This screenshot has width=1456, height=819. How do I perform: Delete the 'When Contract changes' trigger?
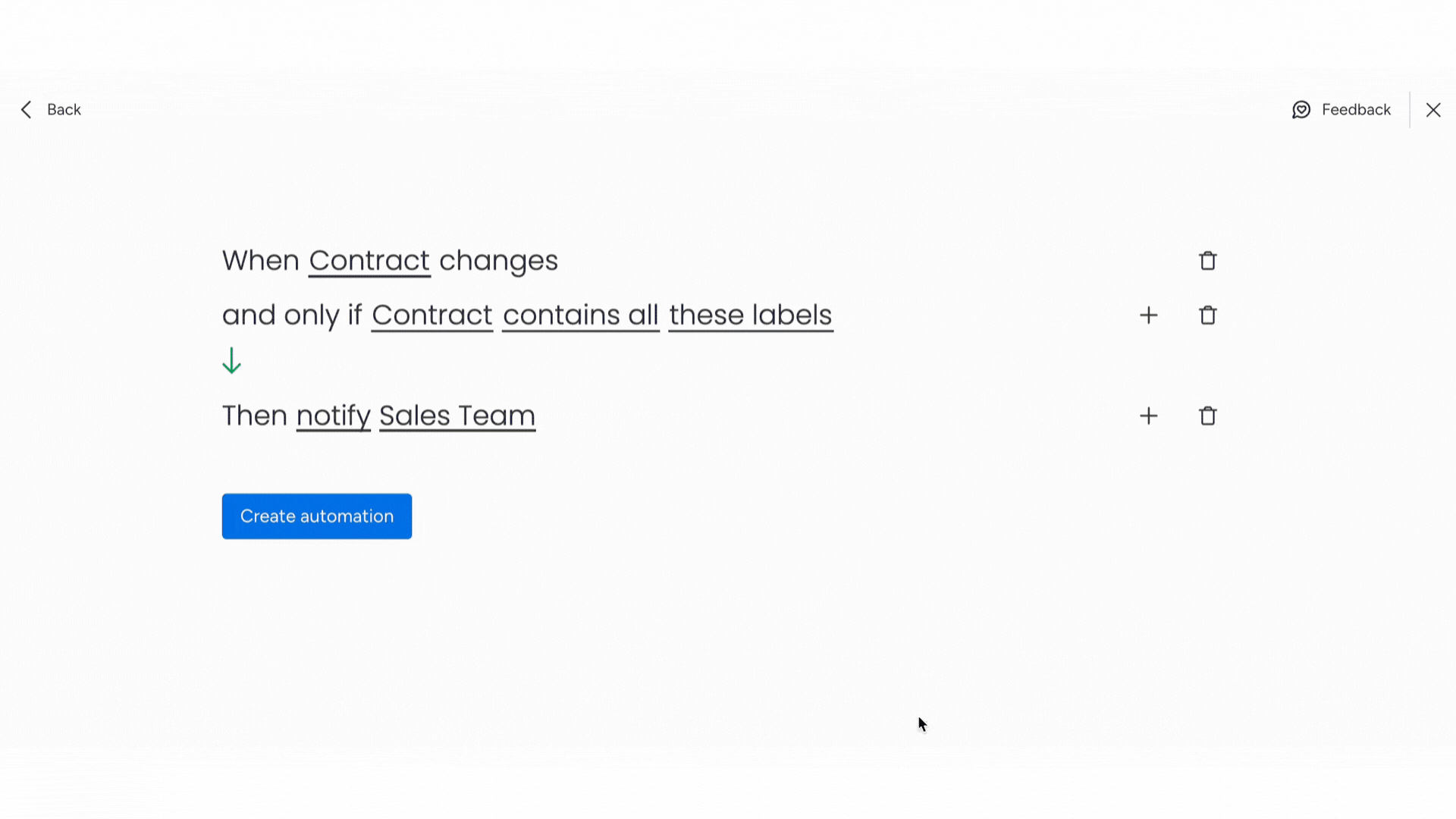tap(1207, 261)
